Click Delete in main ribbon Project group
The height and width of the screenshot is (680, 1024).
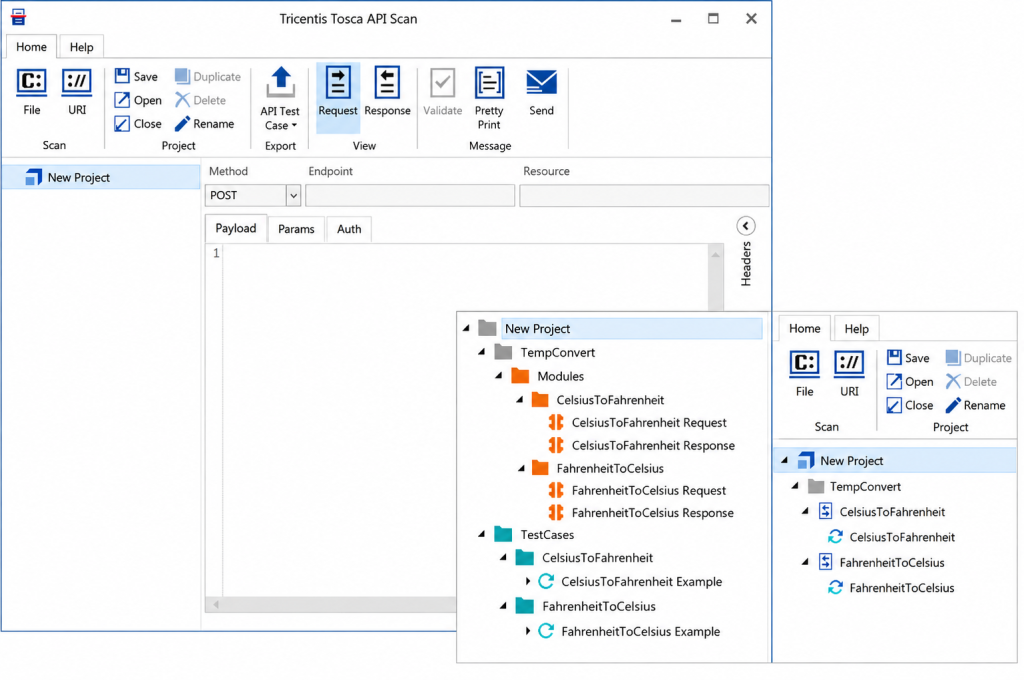click(x=200, y=100)
